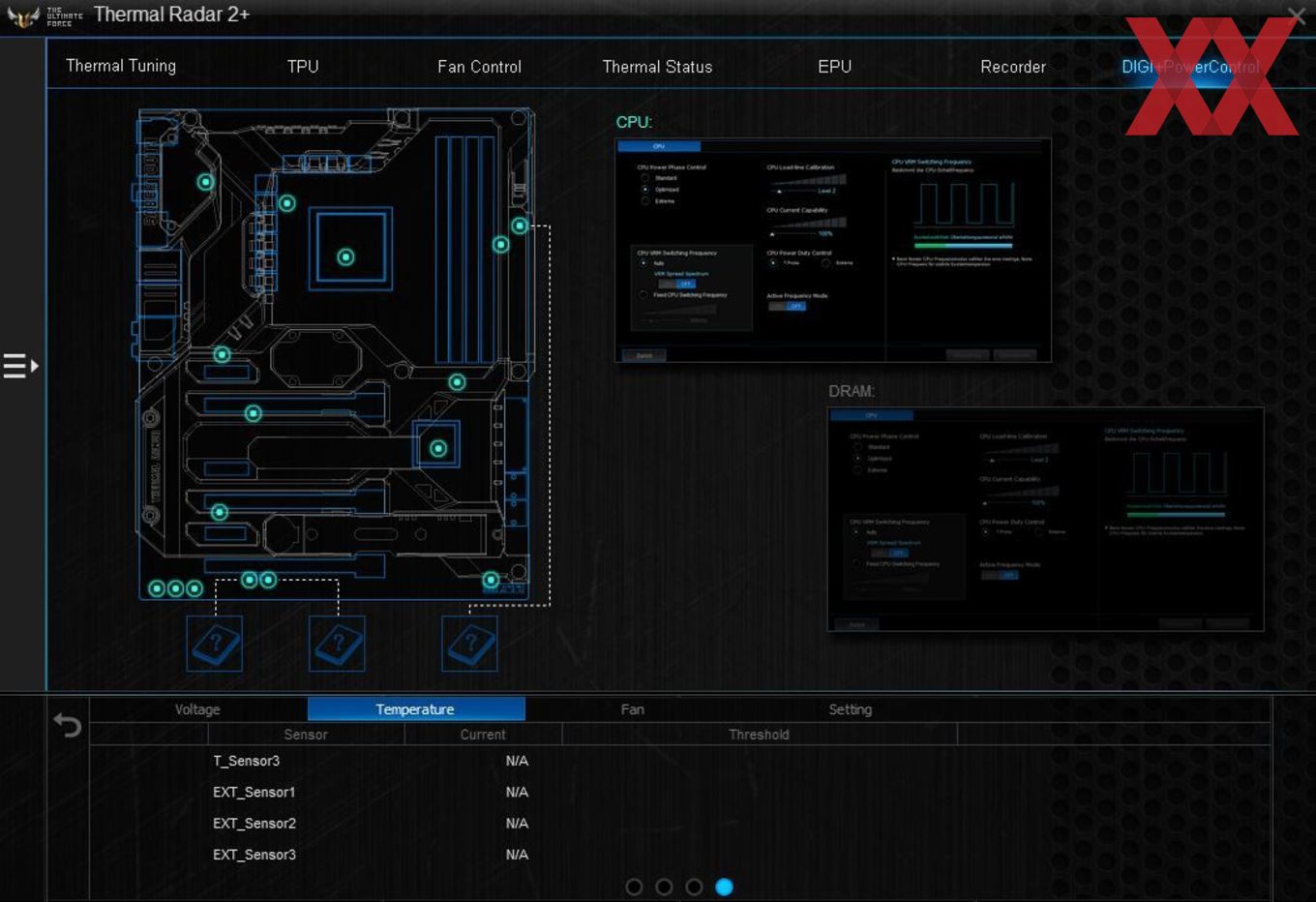This screenshot has width=1316, height=902.
Task: Select the DIGI+PowerControl tab
Action: [x=1190, y=67]
